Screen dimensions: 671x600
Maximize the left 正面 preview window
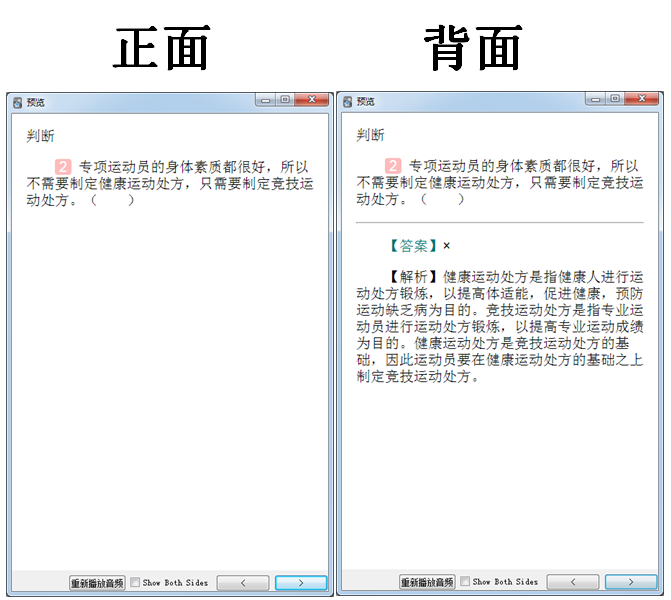pos(285,100)
